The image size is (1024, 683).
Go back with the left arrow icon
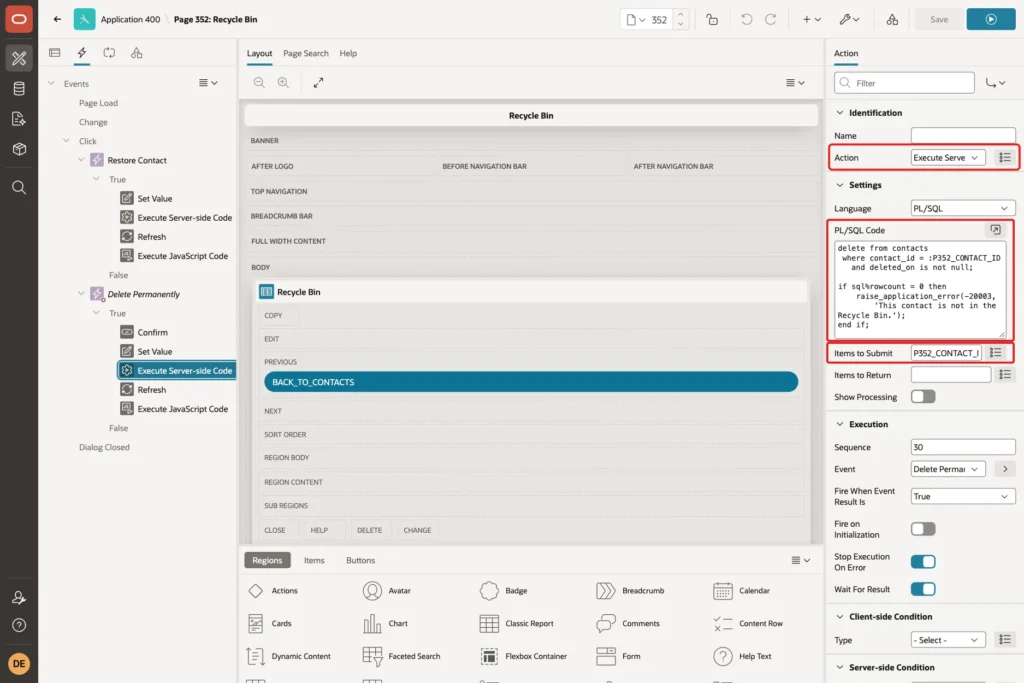click(x=57, y=19)
